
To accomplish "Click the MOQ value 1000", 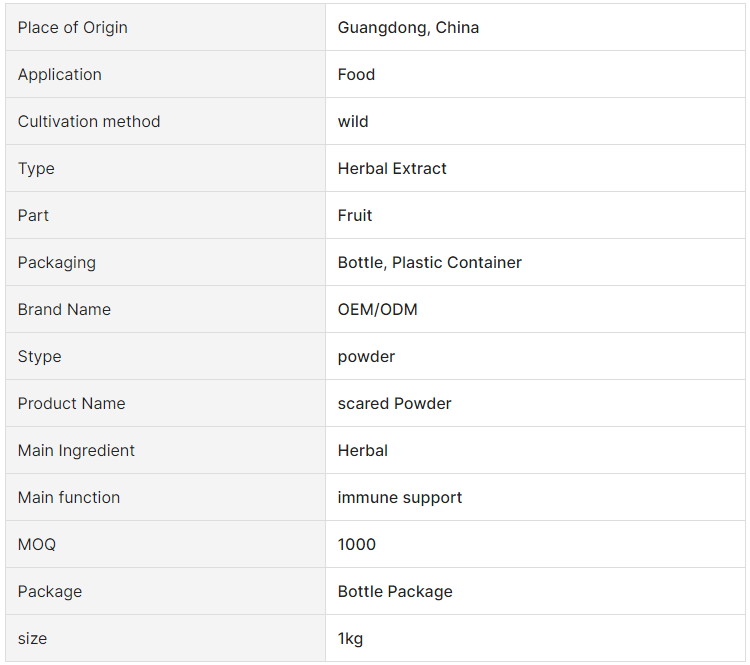I will [x=357, y=544].
